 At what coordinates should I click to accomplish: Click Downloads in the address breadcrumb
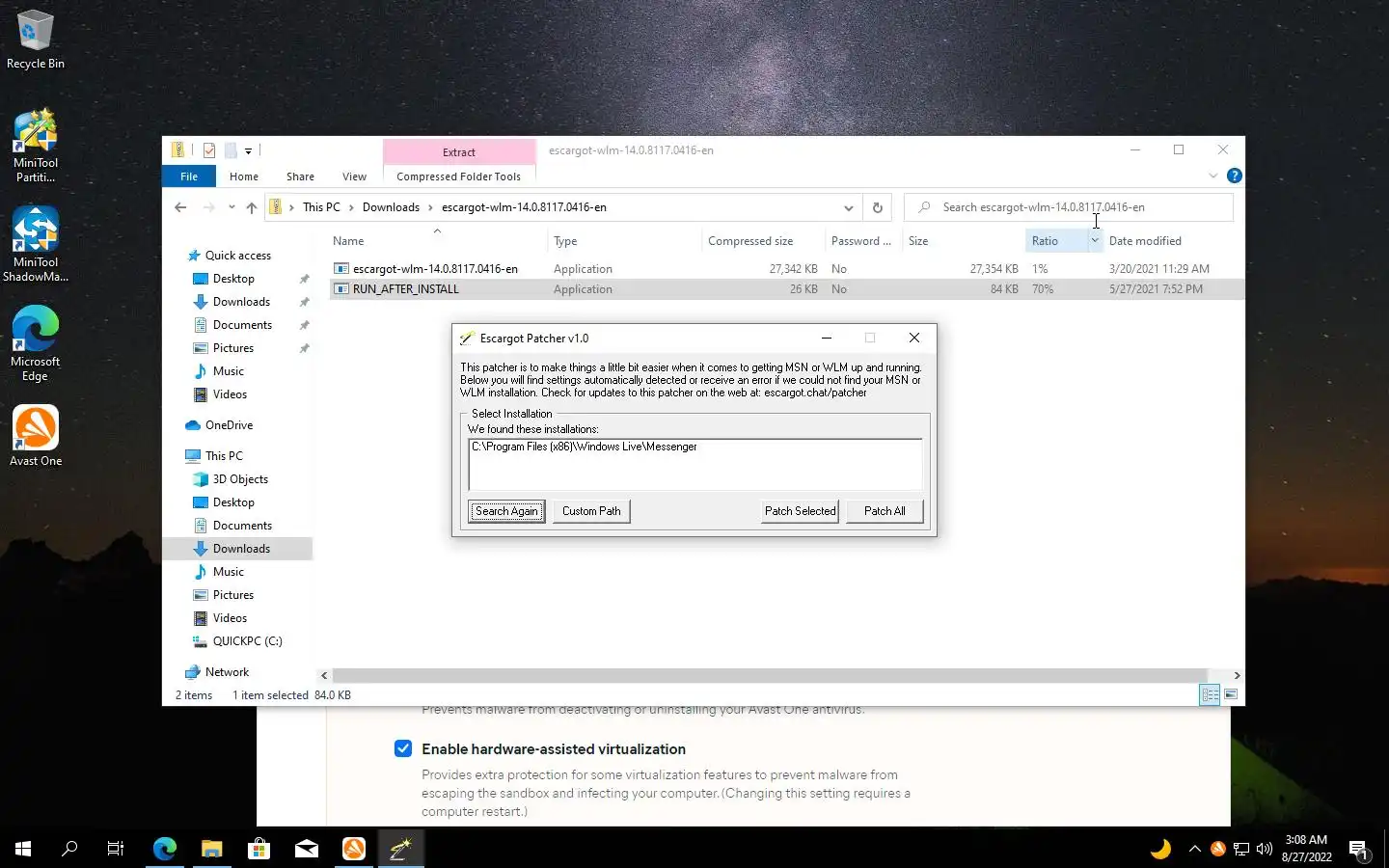pos(391,207)
